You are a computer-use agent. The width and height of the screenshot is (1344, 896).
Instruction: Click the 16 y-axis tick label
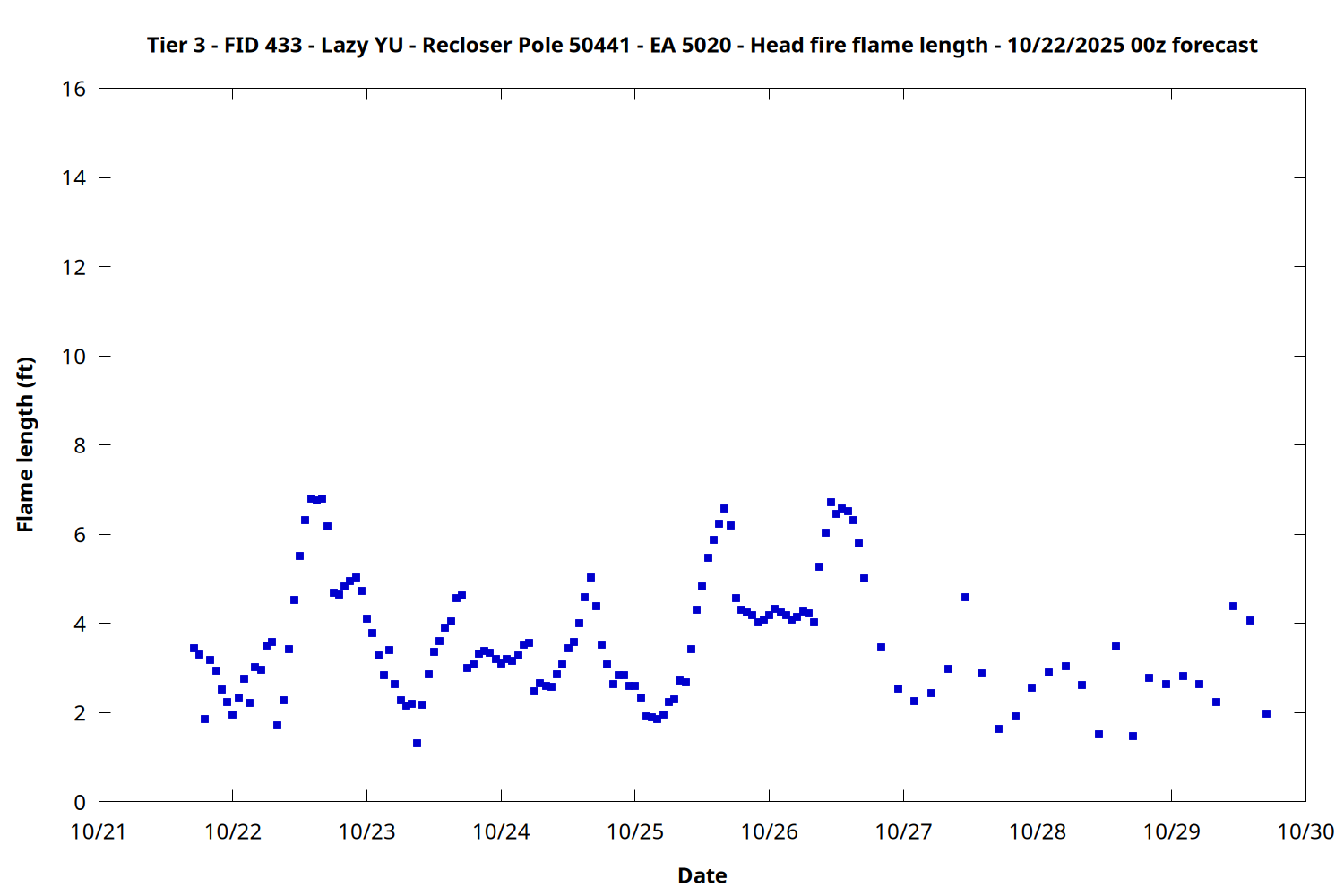pos(74,89)
